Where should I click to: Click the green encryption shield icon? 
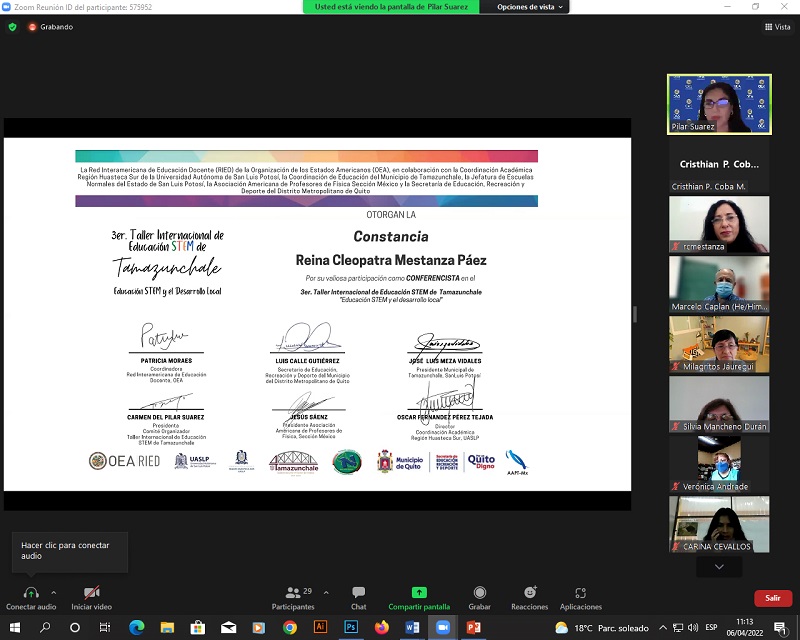pos(12,27)
